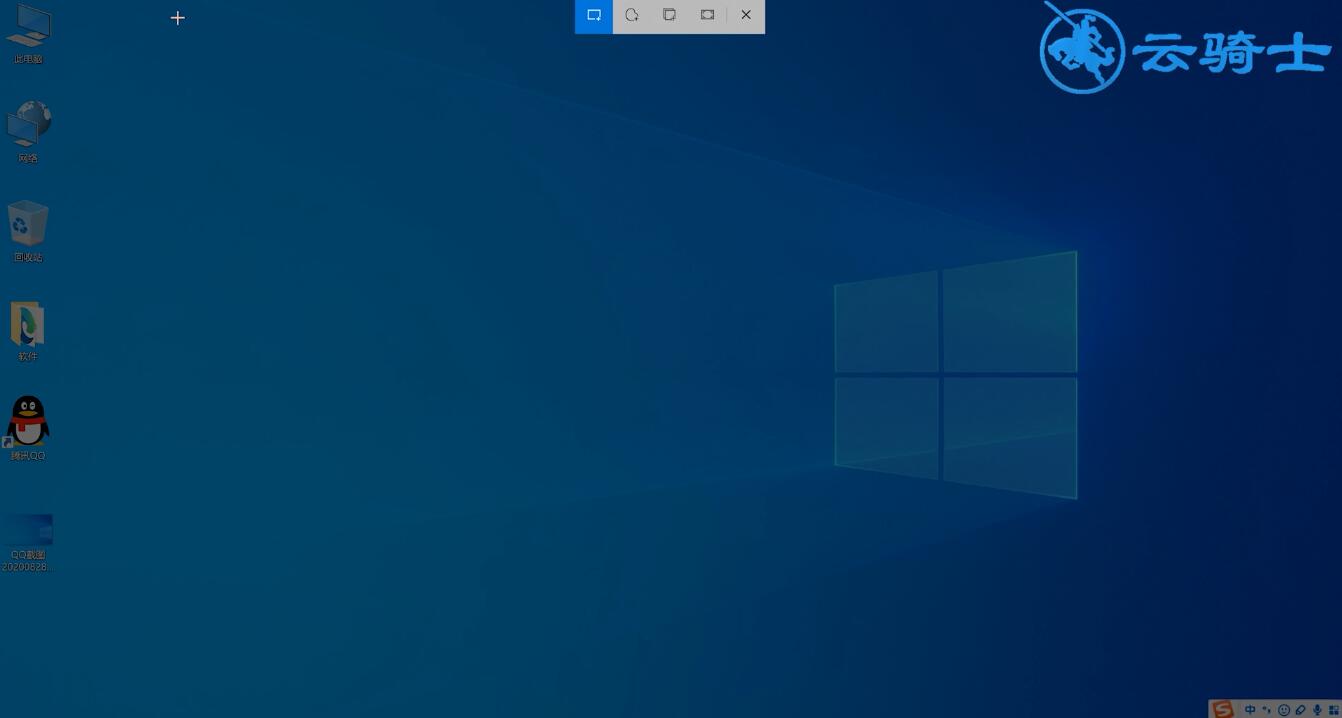Click the Sogou skin pen icon
The image size is (1342, 718).
[x=1301, y=709]
